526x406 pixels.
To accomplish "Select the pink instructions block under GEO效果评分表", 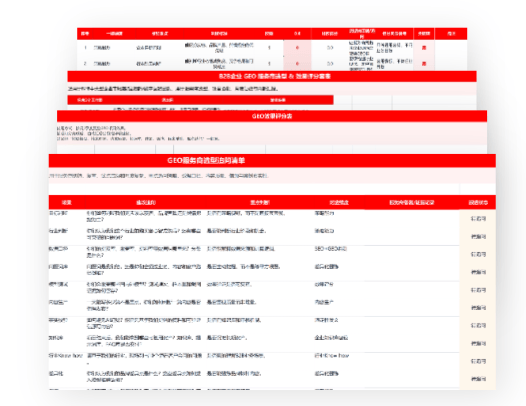I will click(272, 133).
